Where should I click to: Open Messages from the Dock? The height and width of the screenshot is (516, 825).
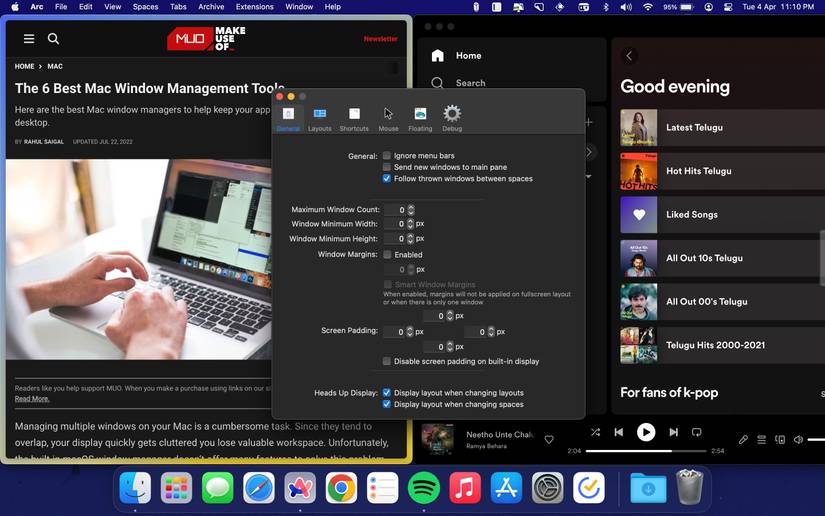click(217, 488)
